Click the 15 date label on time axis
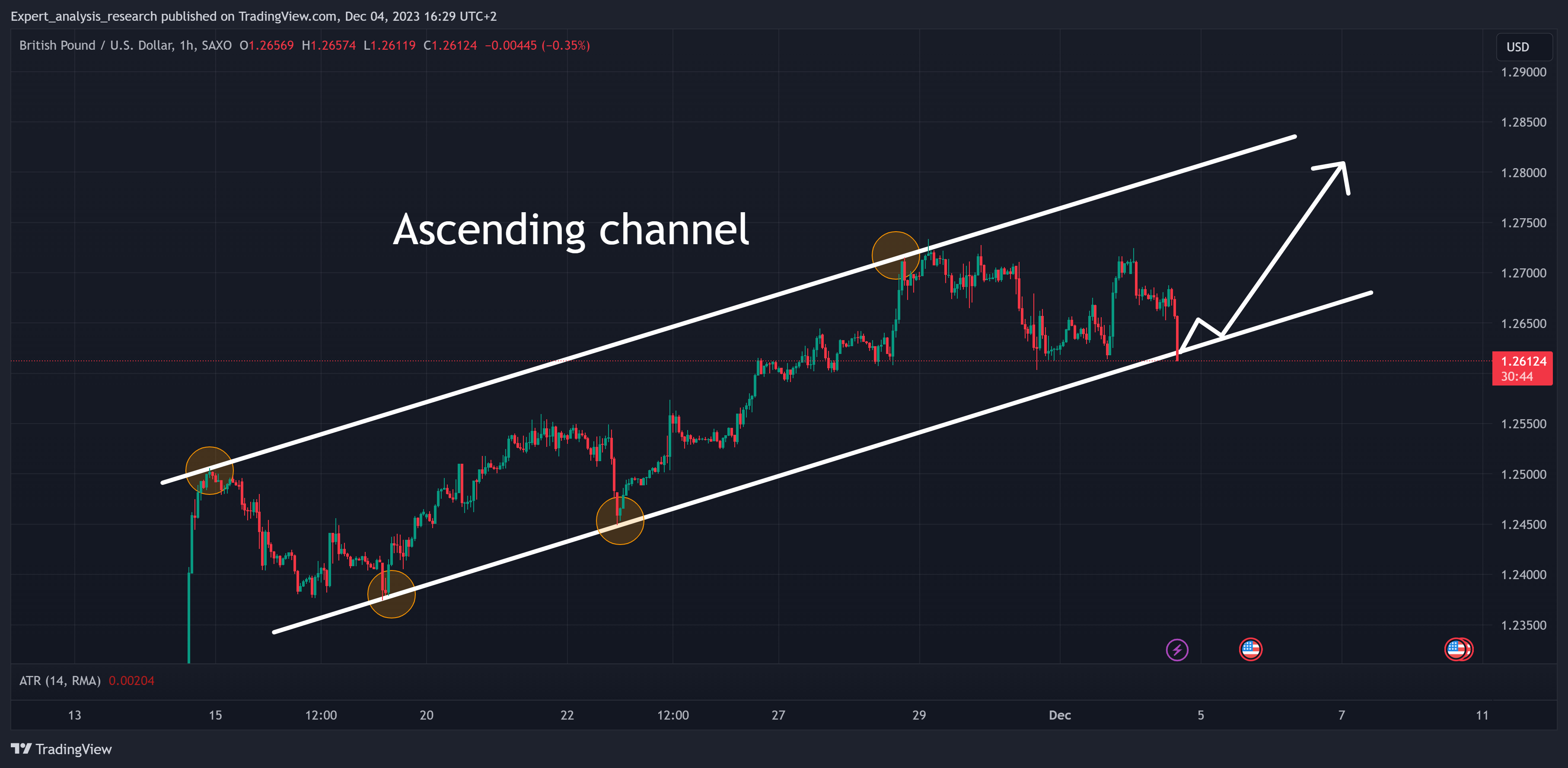 215,715
